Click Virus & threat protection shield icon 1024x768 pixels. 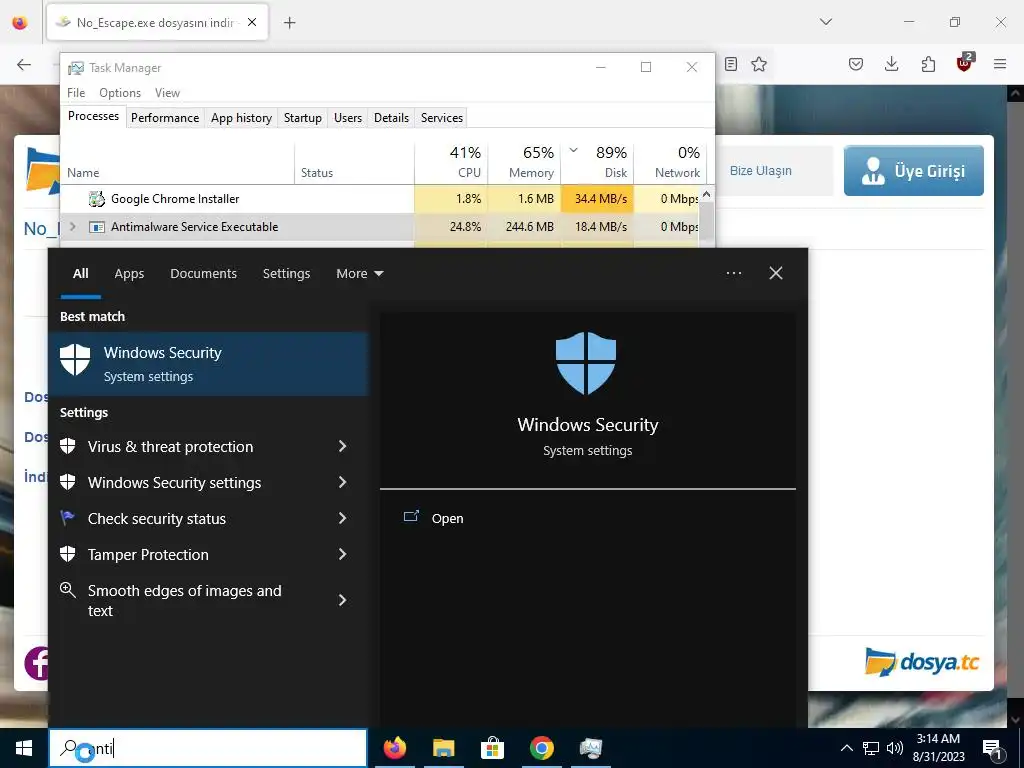[67, 447]
